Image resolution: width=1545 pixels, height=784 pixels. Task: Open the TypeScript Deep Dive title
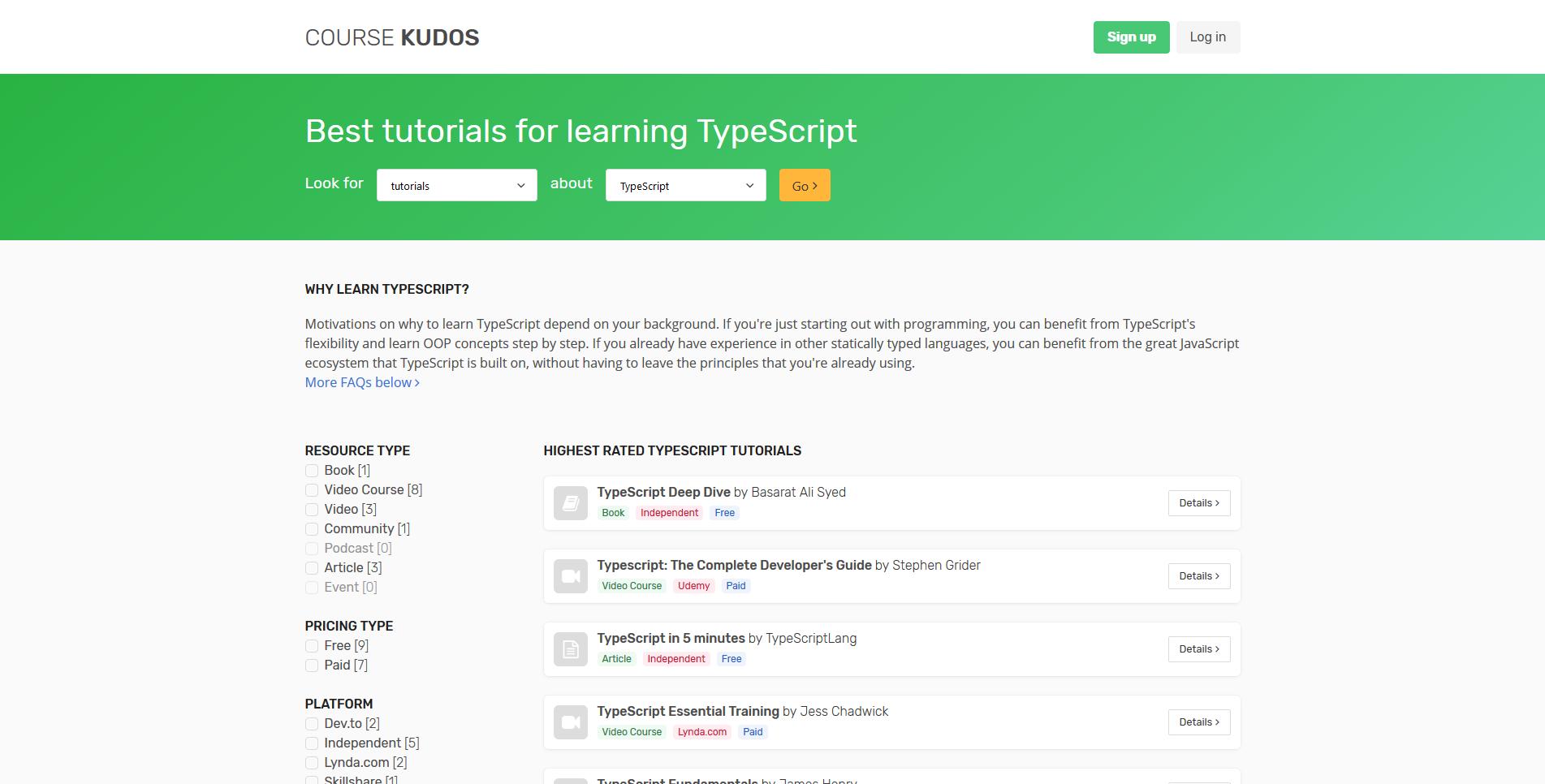[664, 492]
